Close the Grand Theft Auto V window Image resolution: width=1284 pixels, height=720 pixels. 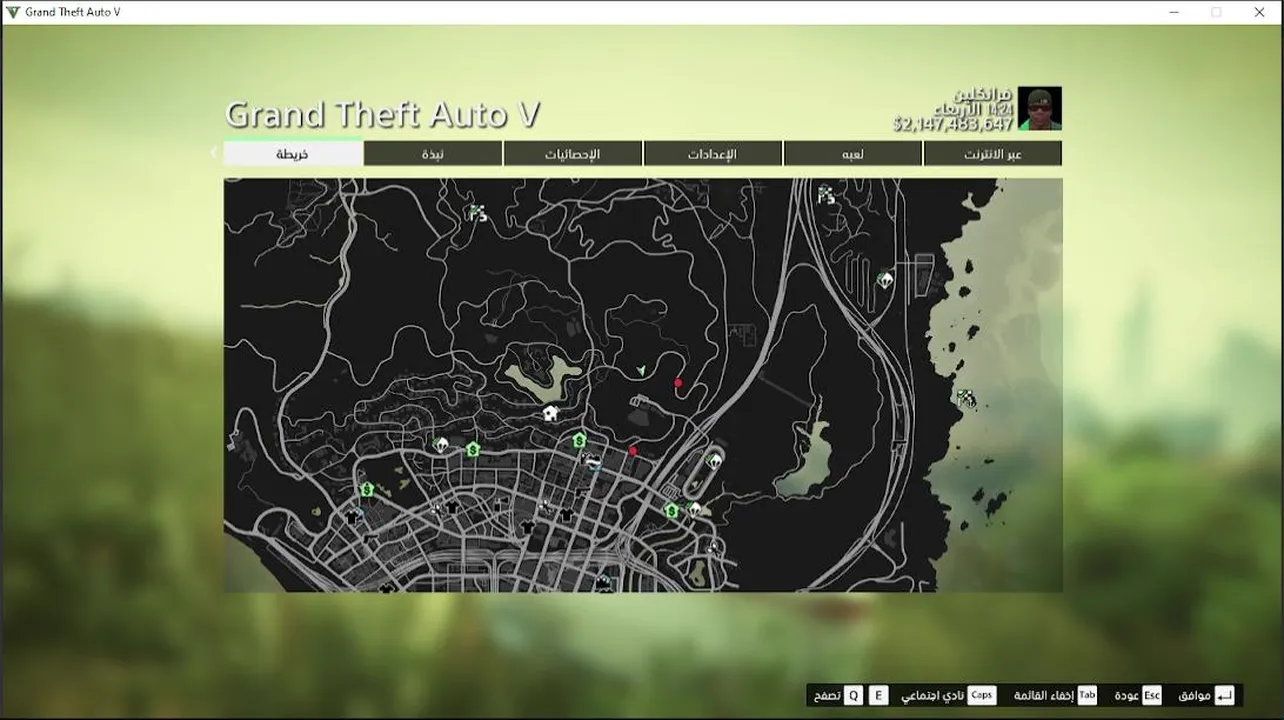[1260, 12]
